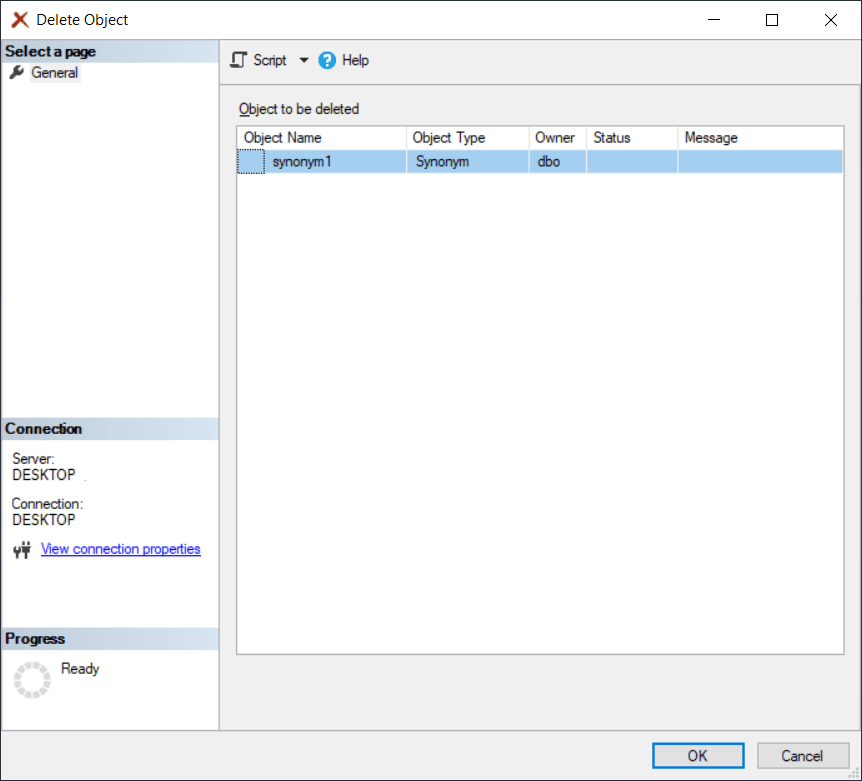Click the dbo owner cell
Image resolution: width=862 pixels, height=781 pixels.
click(557, 162)
